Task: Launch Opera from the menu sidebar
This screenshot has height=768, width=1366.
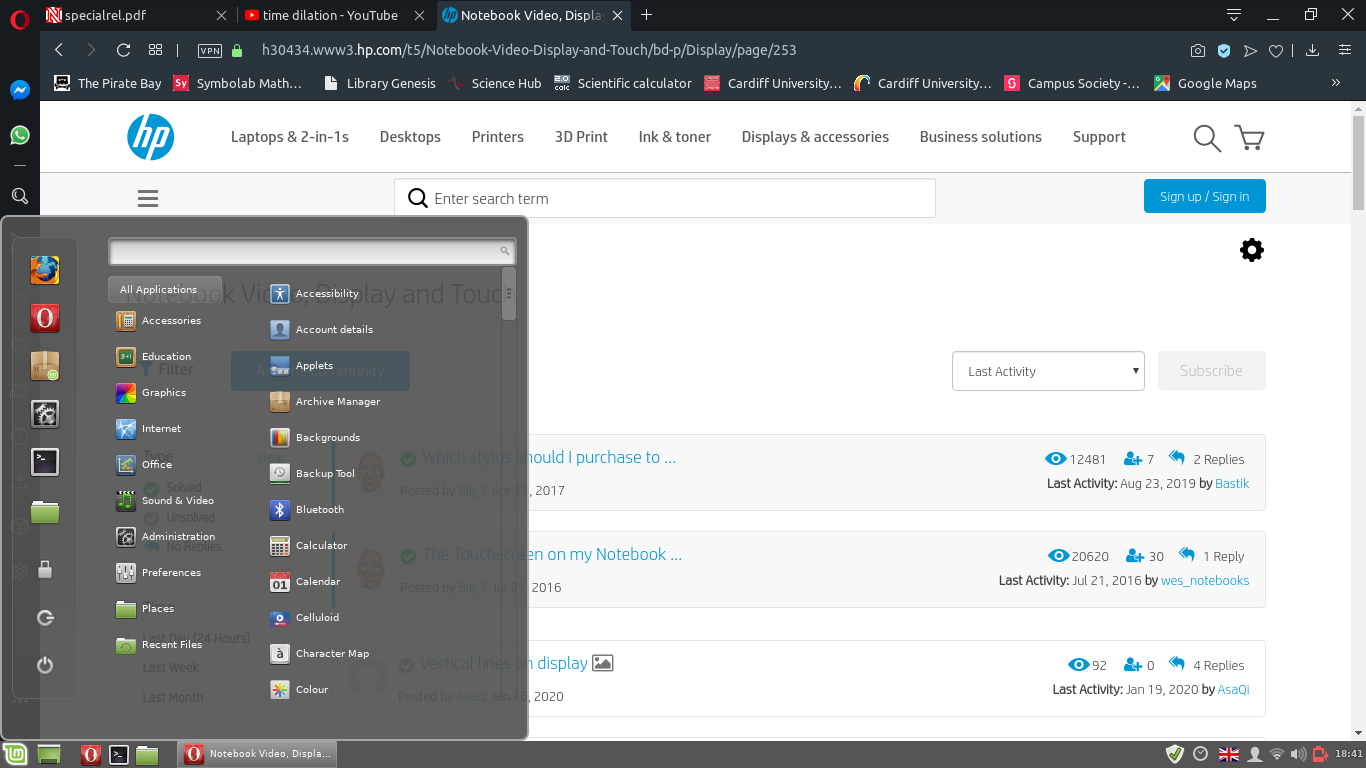Action: [x=45, y=317]
